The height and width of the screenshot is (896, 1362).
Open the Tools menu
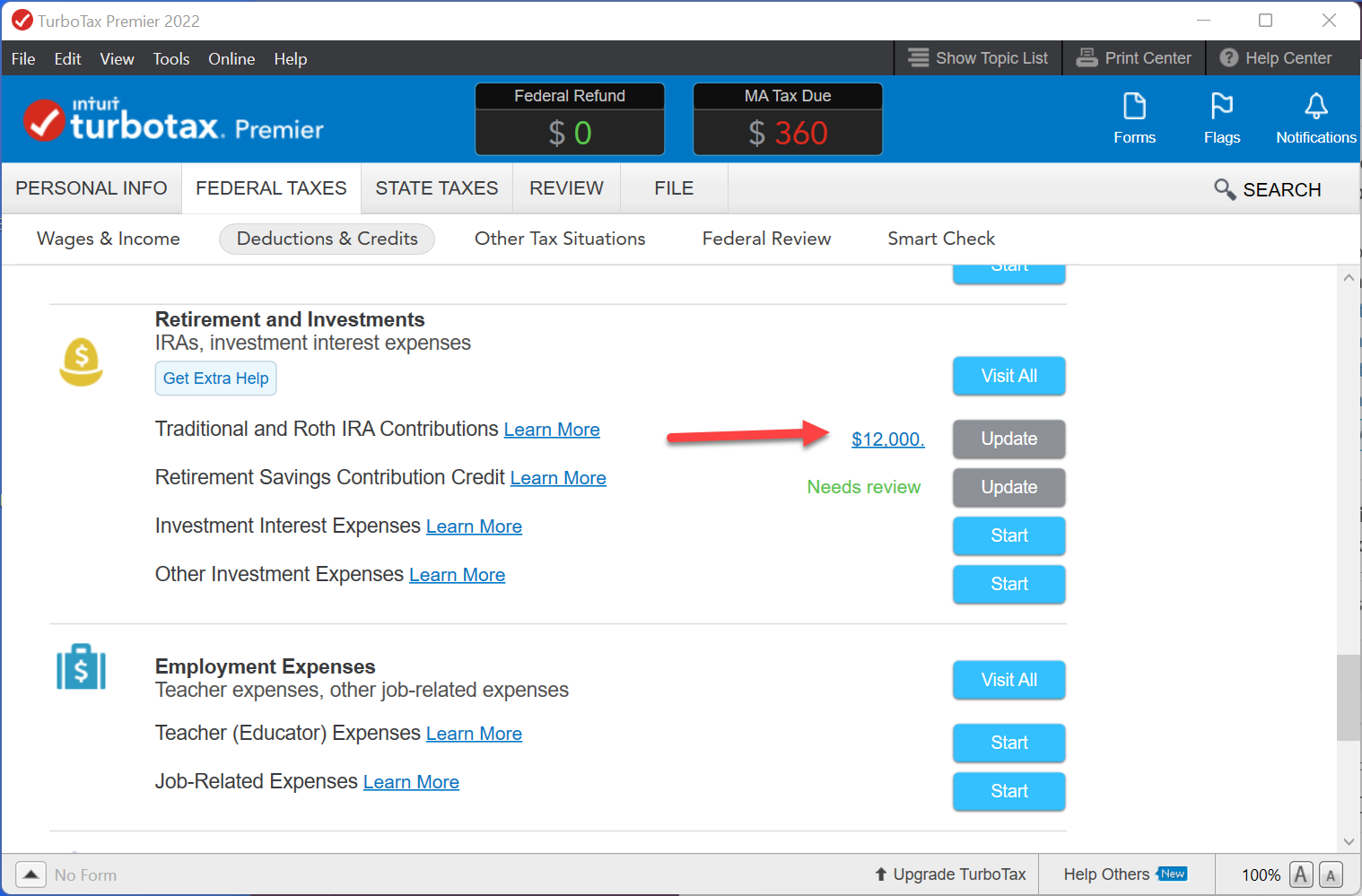pyautogui.click(x=171, y=59)
